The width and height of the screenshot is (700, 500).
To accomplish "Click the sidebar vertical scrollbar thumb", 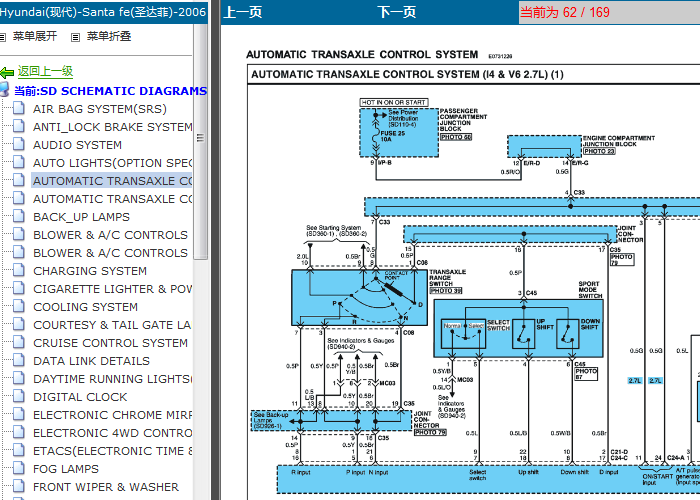I will pos(200,138).
